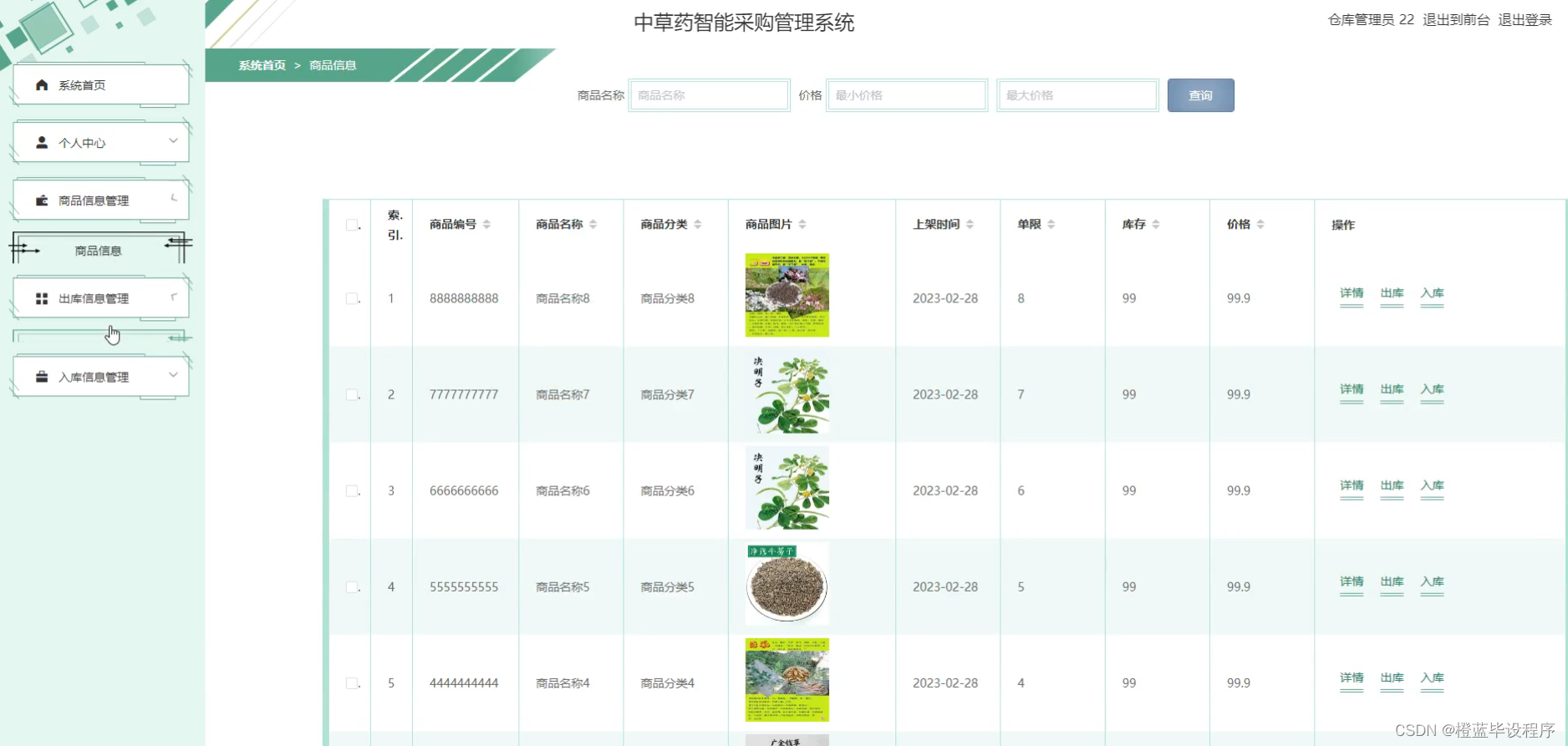Open the product image of 商品名称5
This screenshot has height=746, width=1568.
[787, 584]
